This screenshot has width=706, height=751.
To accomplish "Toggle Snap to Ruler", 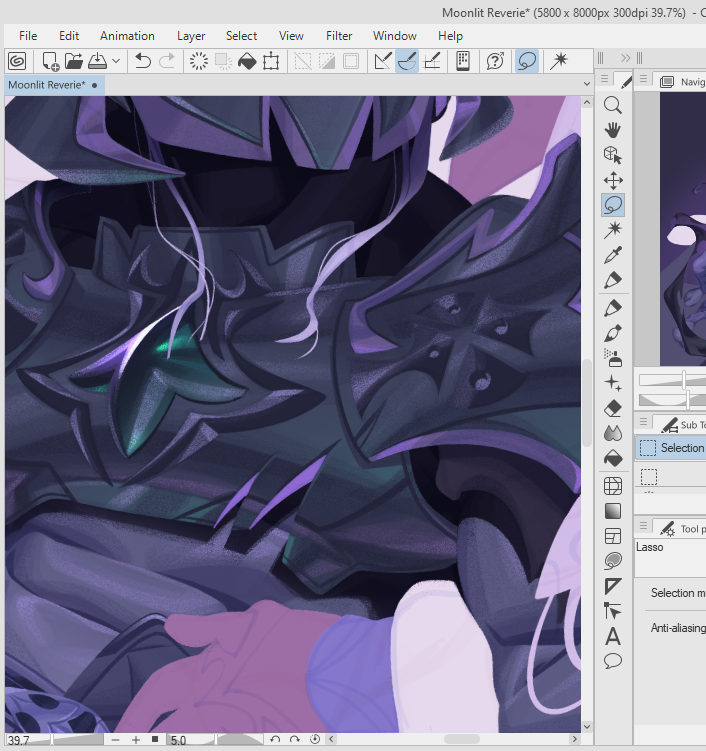I will (383, 61).
